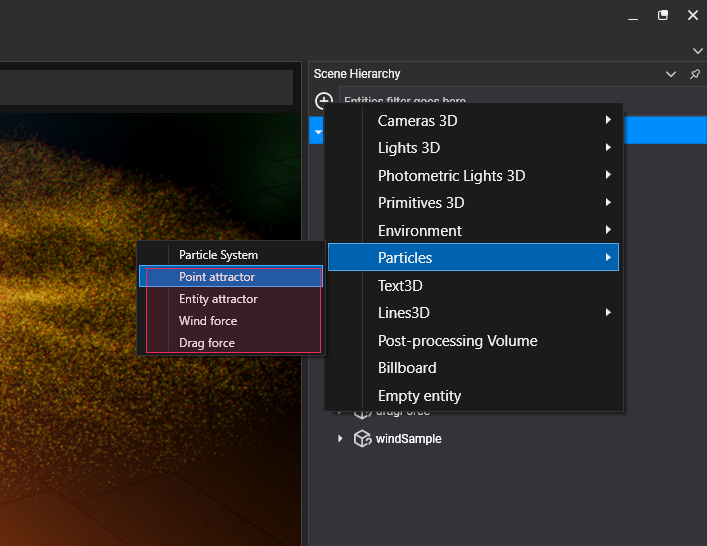The image size is (707, 546).
Task: Pin the Scene Hierarchy panel
Action: coord(695,74)
